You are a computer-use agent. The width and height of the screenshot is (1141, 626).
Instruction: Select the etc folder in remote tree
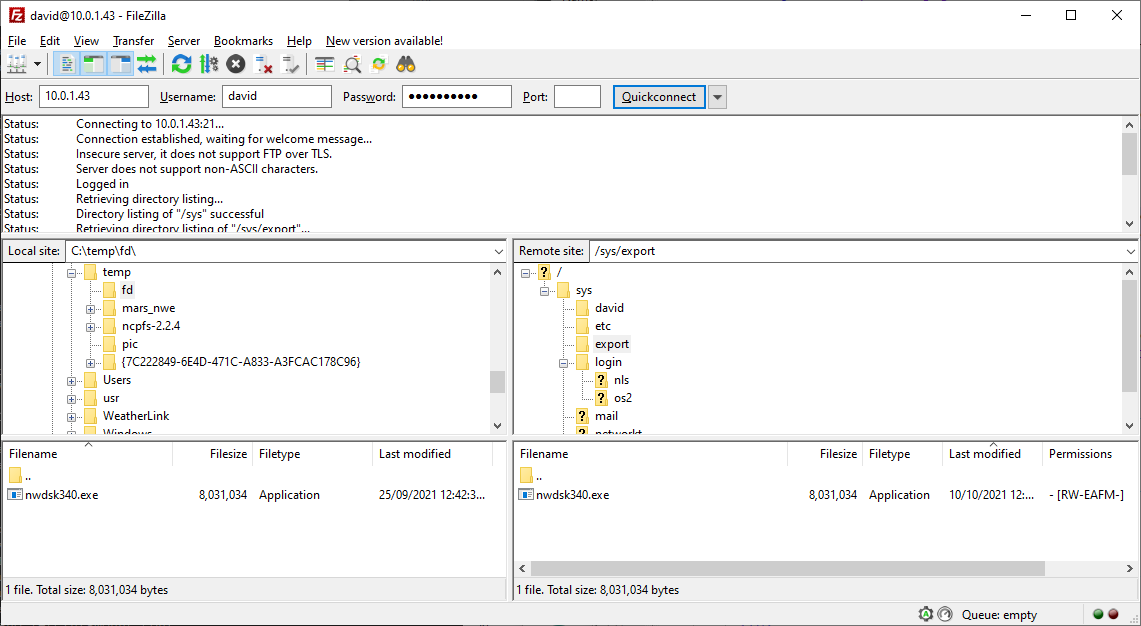(x=603, y=326)
